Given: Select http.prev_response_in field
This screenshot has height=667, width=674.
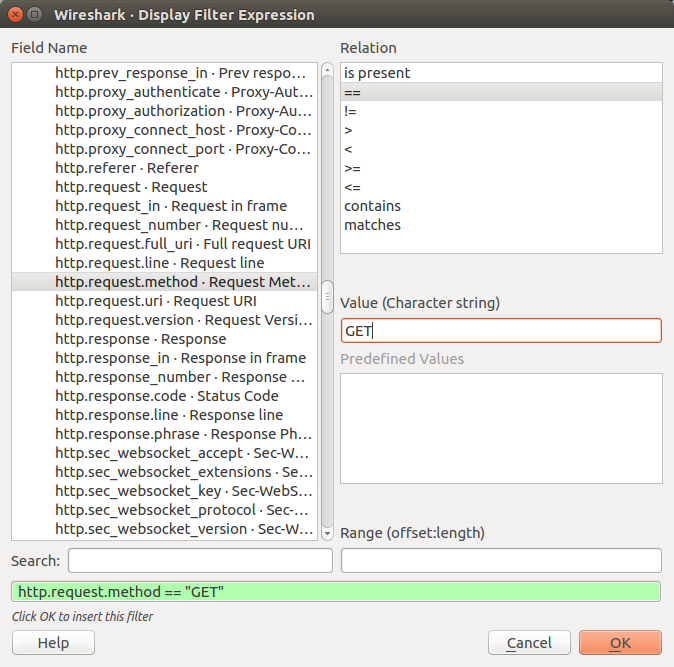Looking at the screenshot, I should click(x=165, y=73).
